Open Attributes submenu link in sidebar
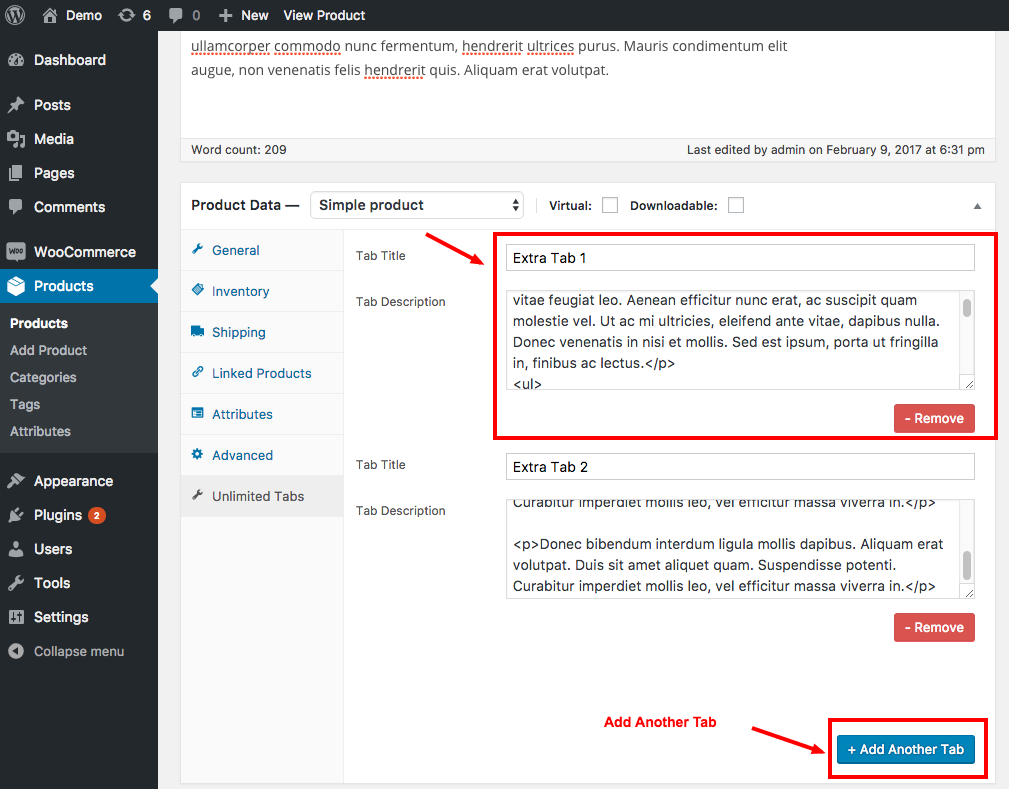 [41, 431]
